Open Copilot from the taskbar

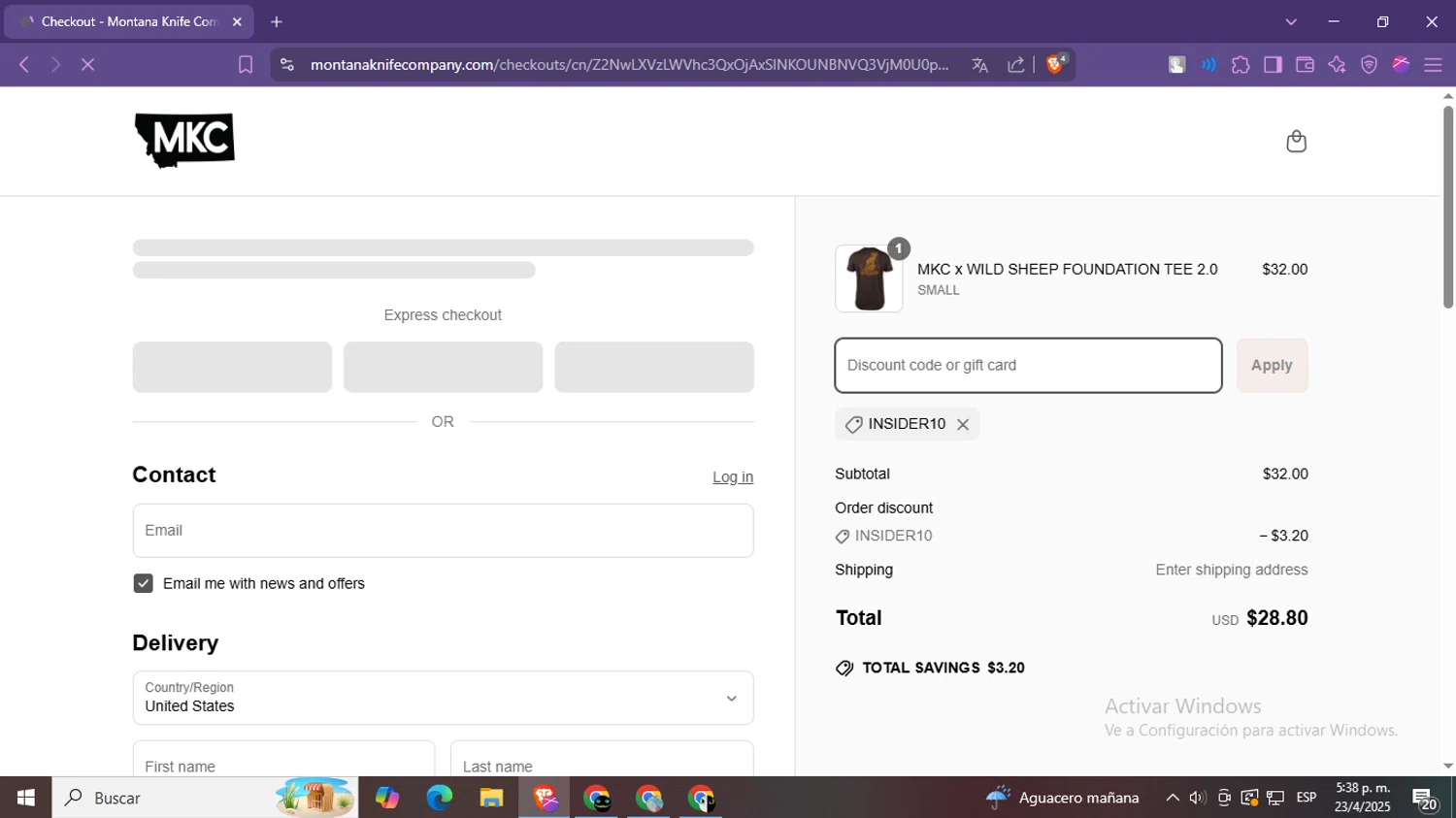coord(387,798)
